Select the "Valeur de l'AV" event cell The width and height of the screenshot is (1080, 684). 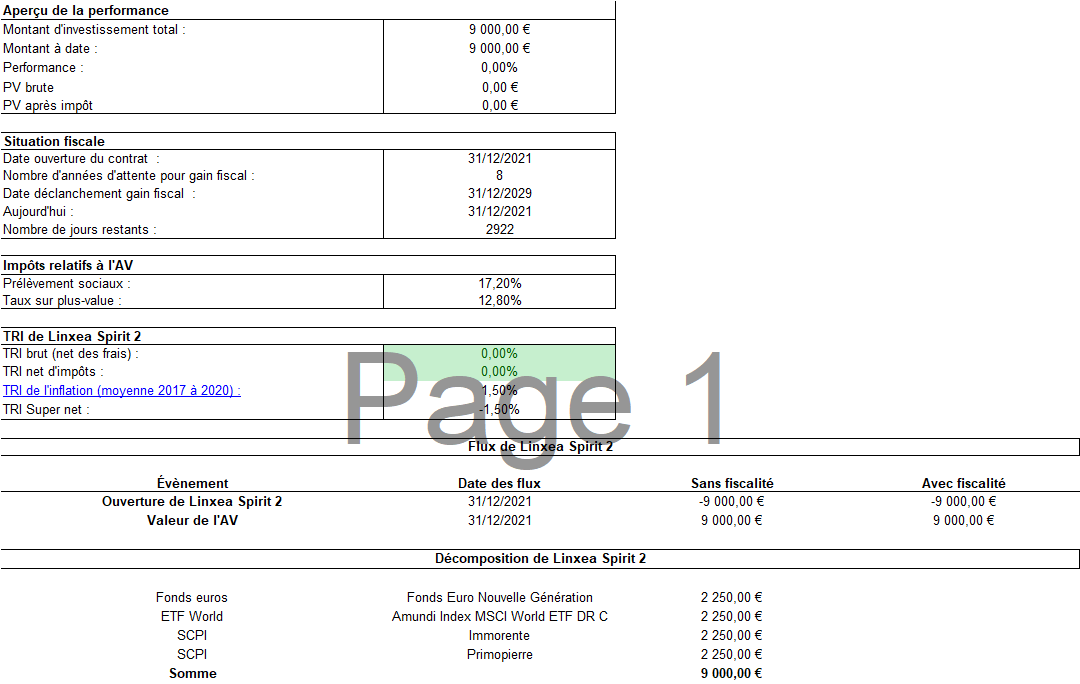192,521
